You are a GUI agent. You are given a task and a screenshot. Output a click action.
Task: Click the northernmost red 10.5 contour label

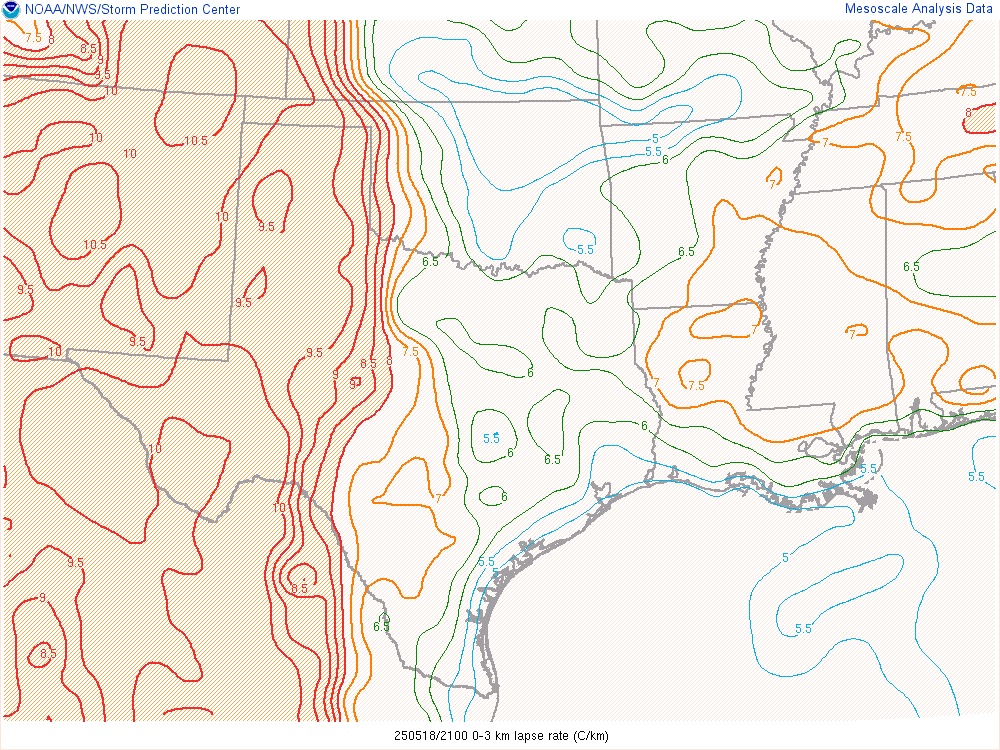point(196,141)
